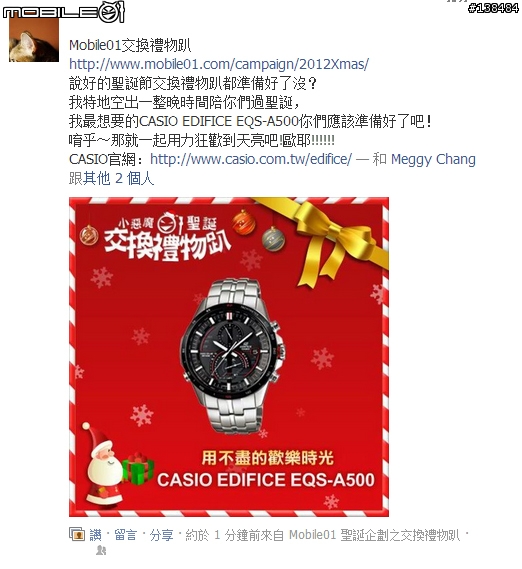
Task: Open the casio.com.tw edifice link
Action: coord(251,159)
